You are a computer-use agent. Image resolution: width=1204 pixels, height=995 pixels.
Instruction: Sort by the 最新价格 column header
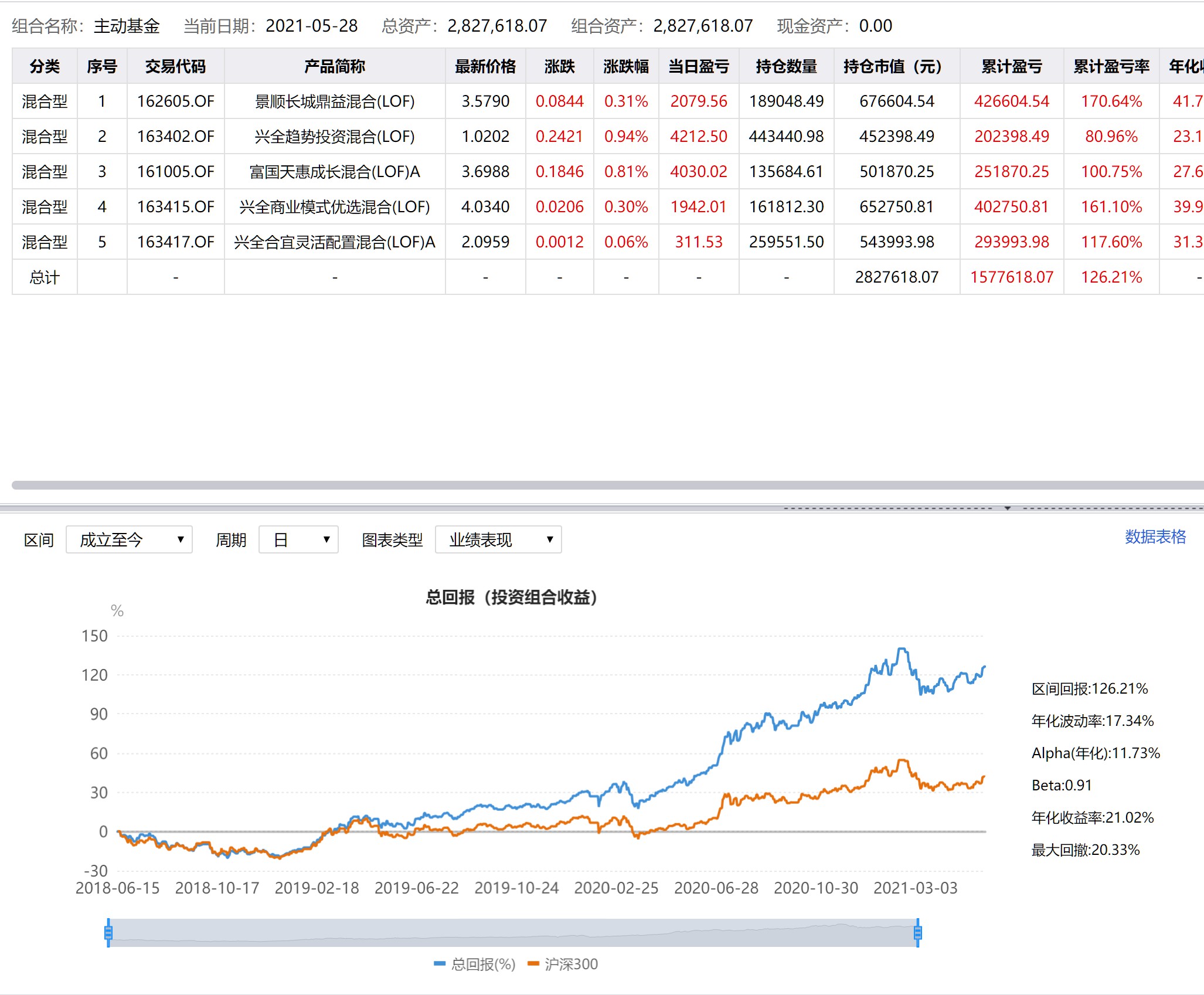(485, 66)
